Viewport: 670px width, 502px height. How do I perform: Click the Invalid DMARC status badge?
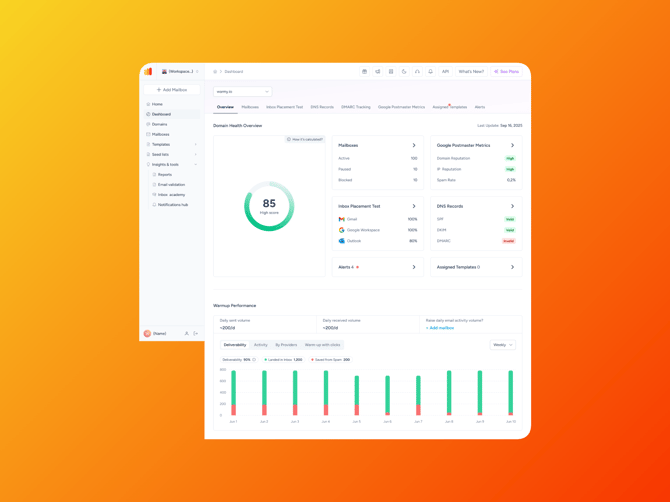coord(508,241)
